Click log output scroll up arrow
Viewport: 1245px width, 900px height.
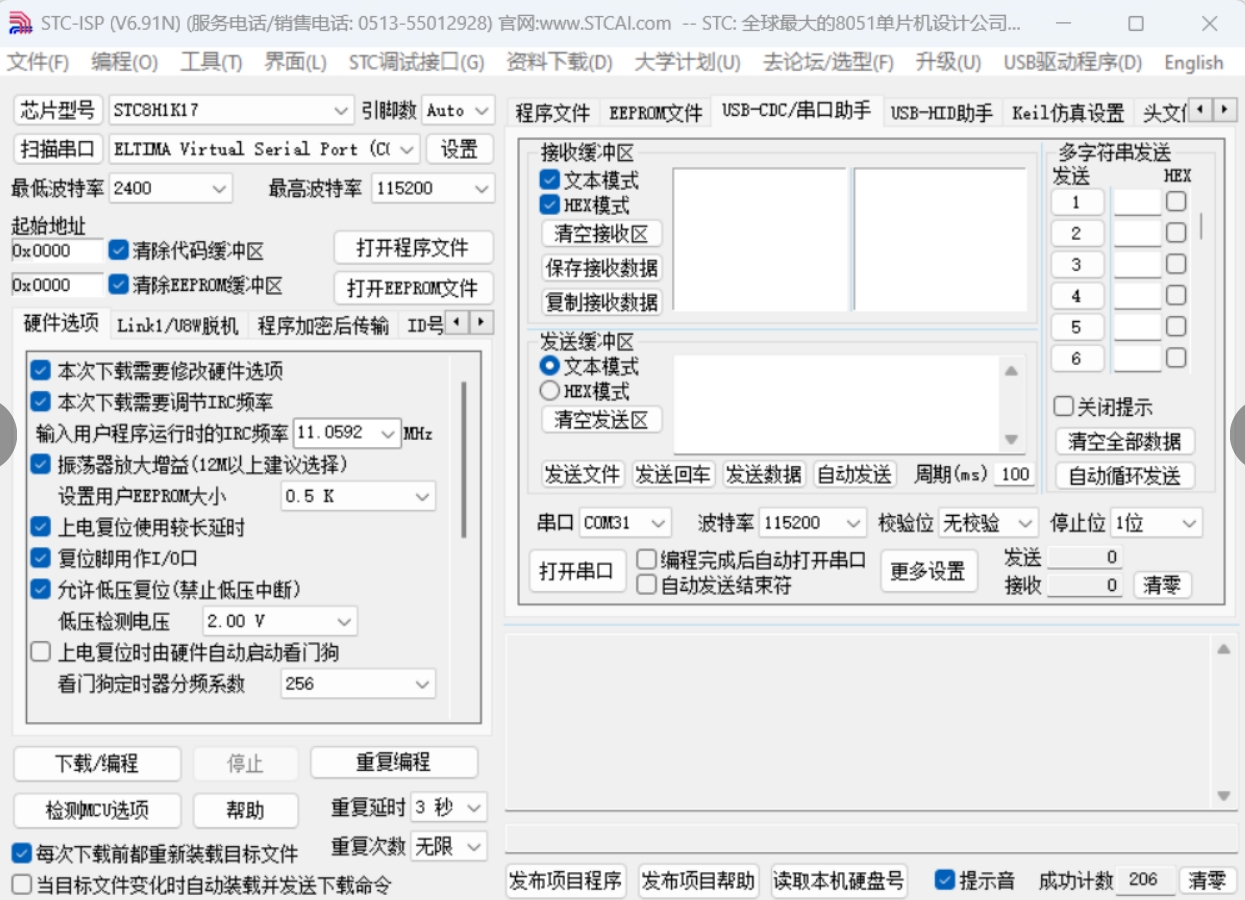[x=1223, y=650]
